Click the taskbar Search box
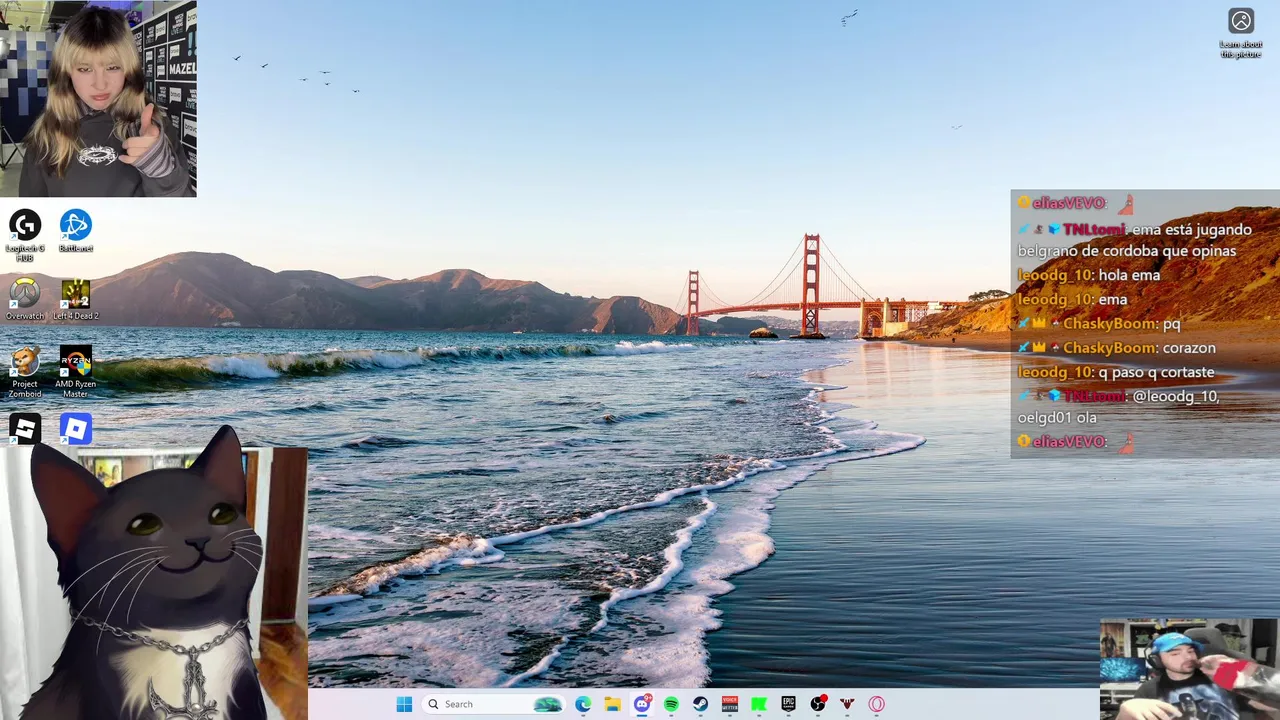 (494, 704)
